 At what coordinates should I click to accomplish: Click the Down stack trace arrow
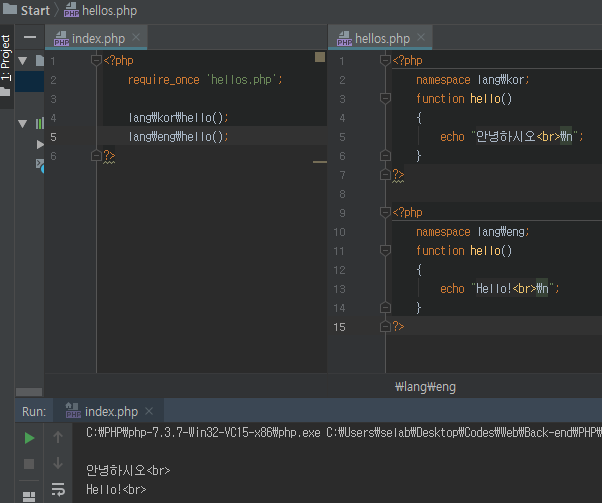click(x=58, y=464)
